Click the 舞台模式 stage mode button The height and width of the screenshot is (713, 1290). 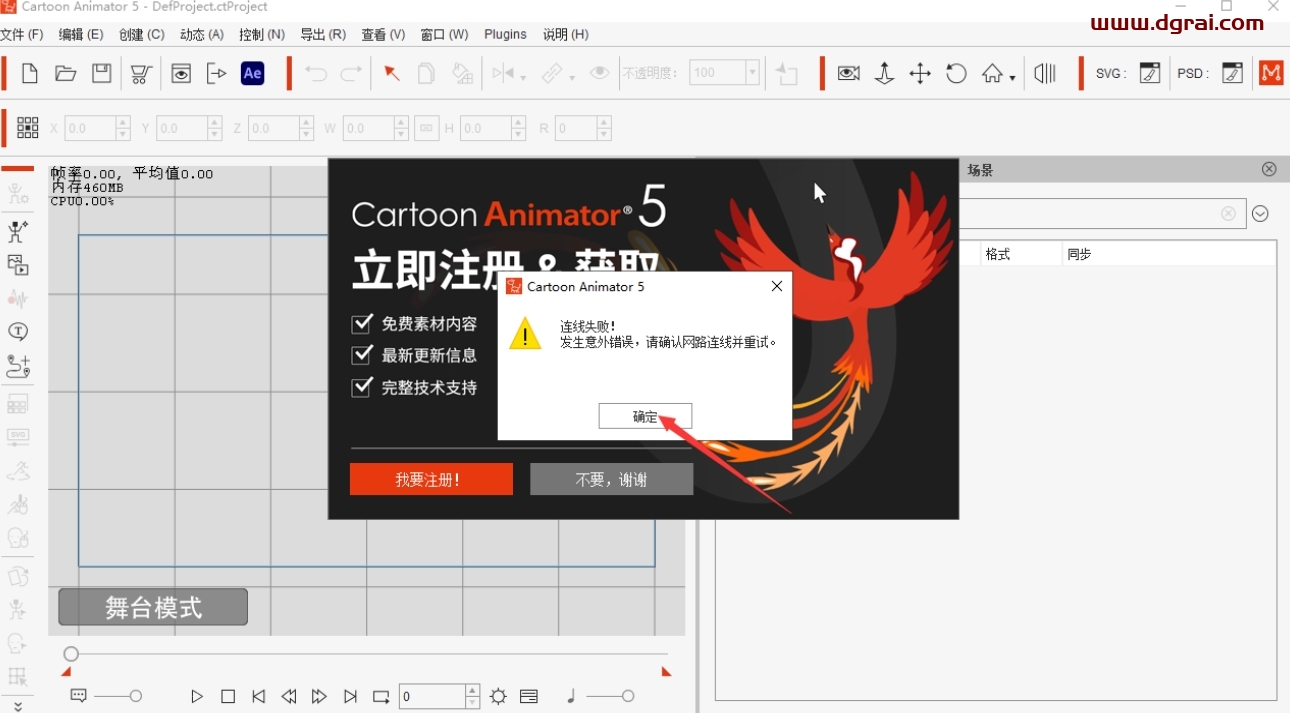pyautogui.click(x=153, y=607)
